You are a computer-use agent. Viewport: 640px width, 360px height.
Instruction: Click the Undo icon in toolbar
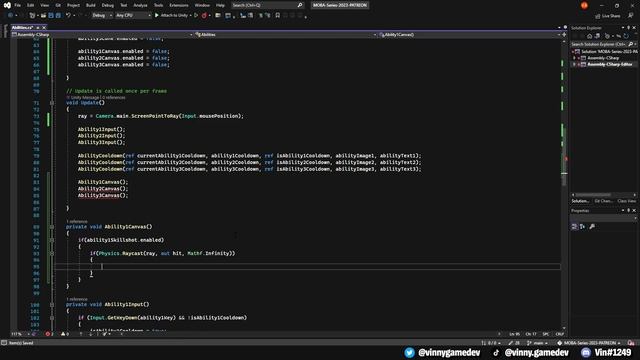(68, 16)
